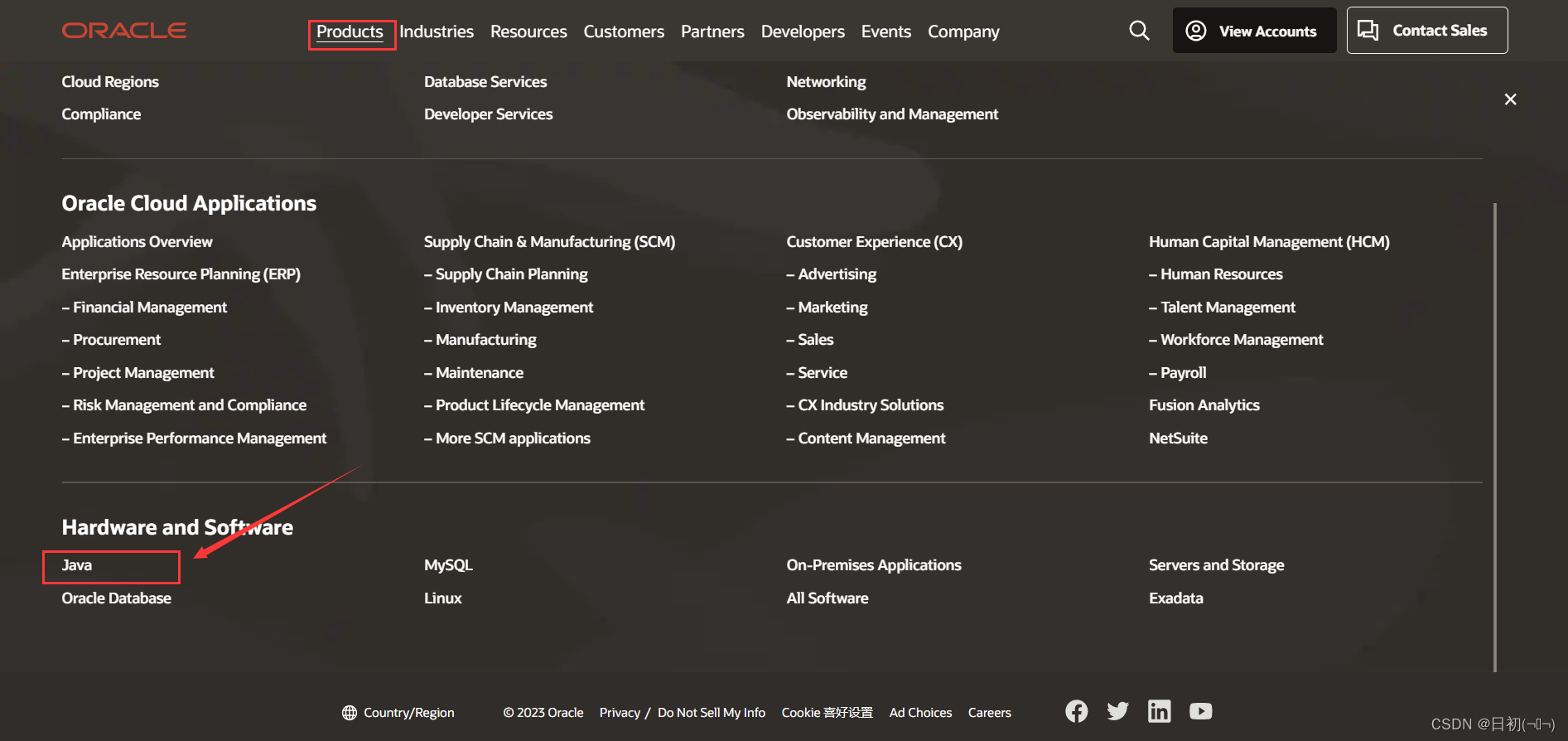Open the NetSuite link

1178,438
